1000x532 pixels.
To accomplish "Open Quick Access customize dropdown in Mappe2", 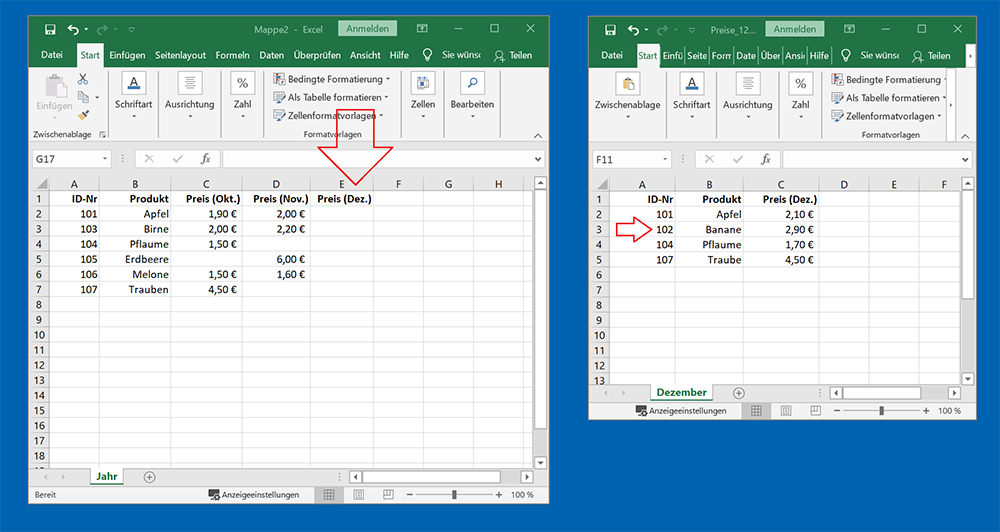I will pos(131,29).
